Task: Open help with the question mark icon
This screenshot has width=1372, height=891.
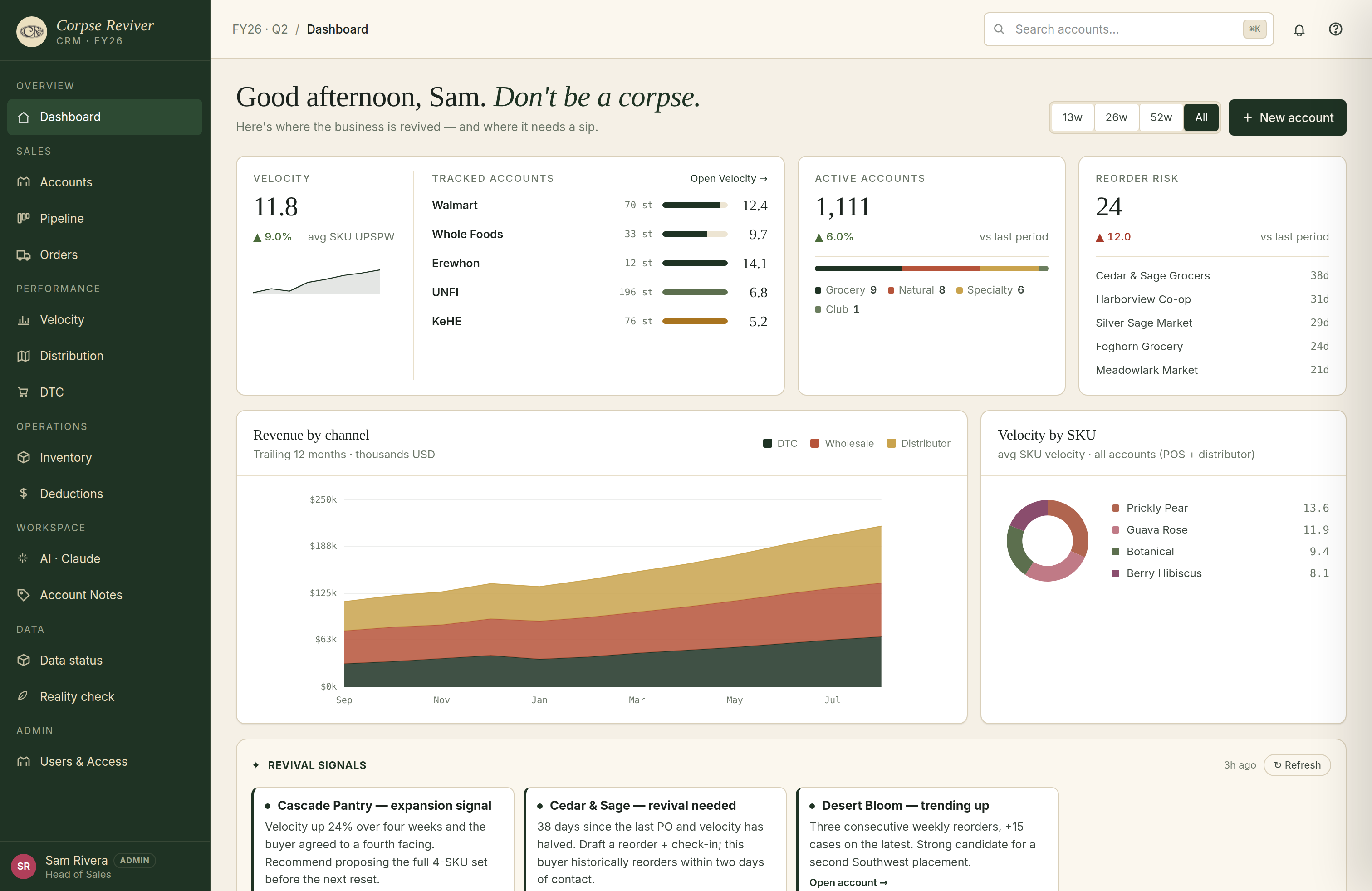Action: 1336,29
